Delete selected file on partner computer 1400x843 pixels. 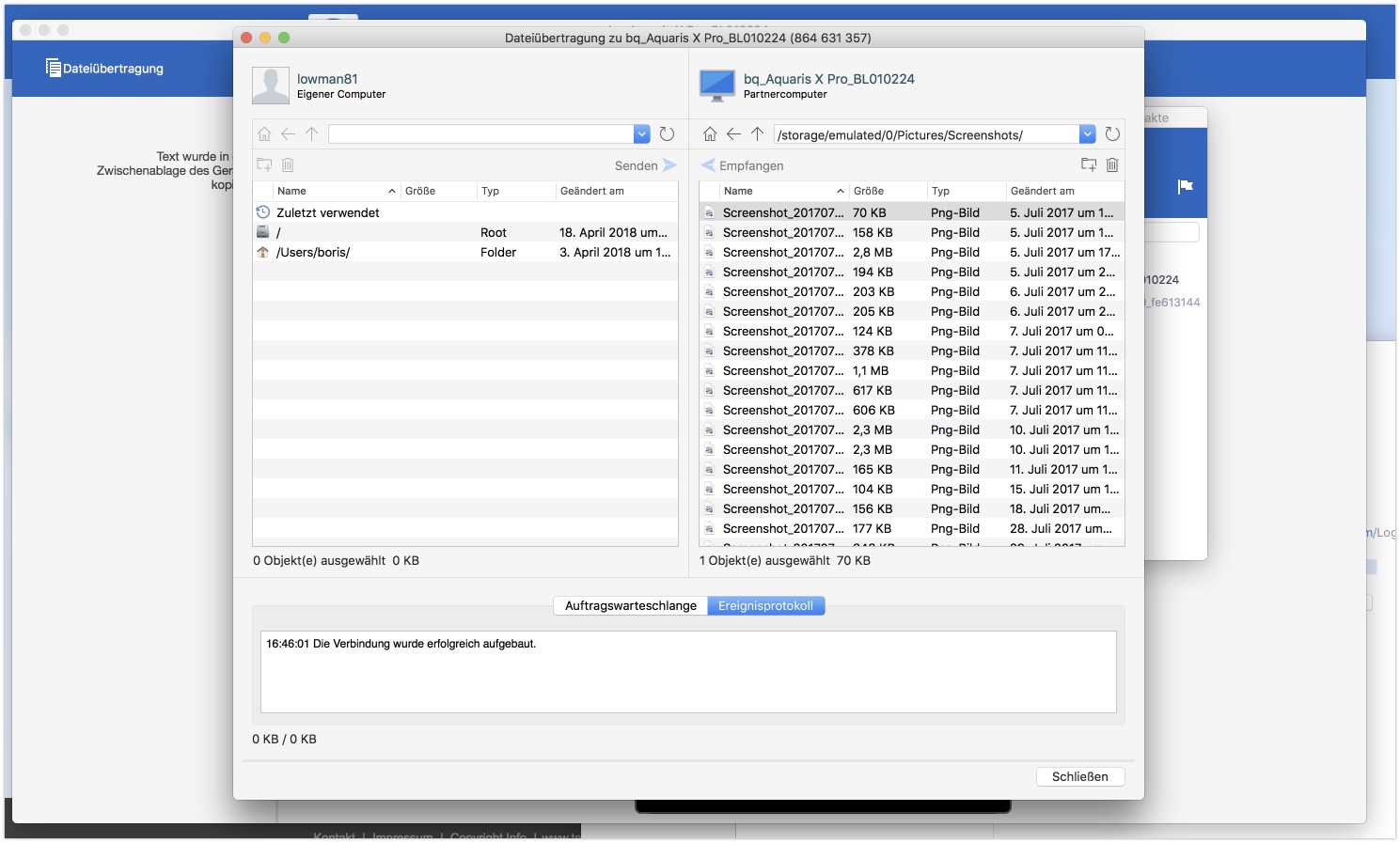[x=1112, y=165]
